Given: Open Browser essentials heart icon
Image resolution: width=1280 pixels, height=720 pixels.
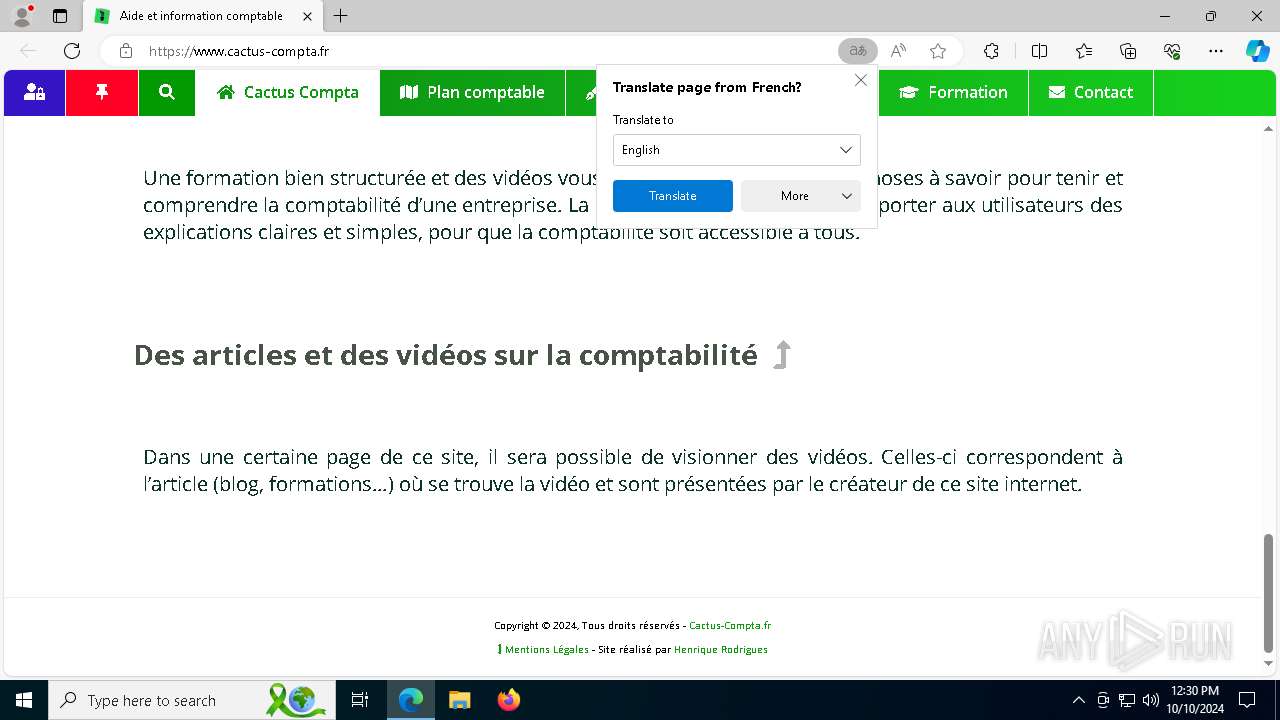Looking at the screenshot, I should (x=1172, y=51).
